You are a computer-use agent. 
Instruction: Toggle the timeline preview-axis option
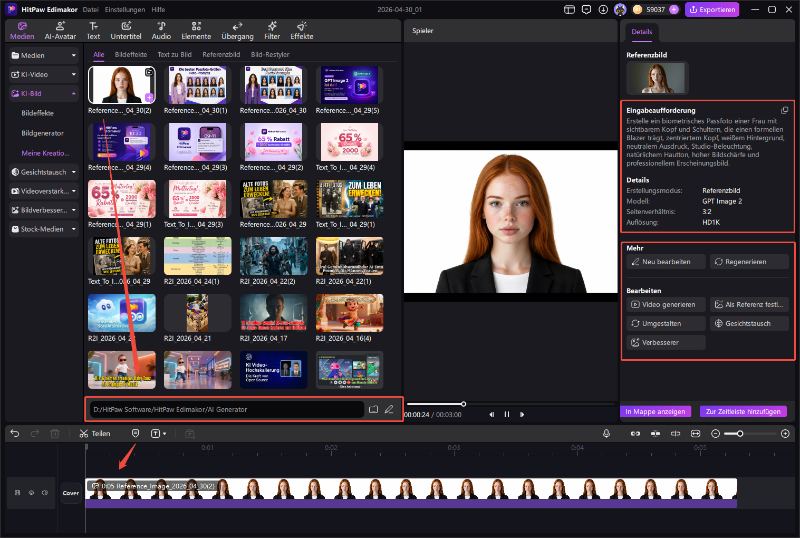(676, 433)
